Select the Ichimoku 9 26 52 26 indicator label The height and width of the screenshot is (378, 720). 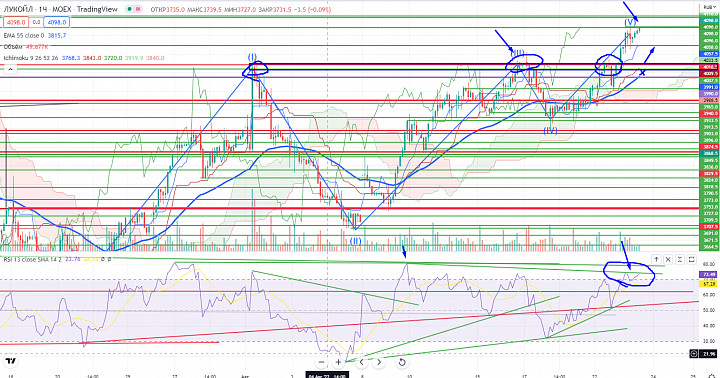[x=31, y=58]
